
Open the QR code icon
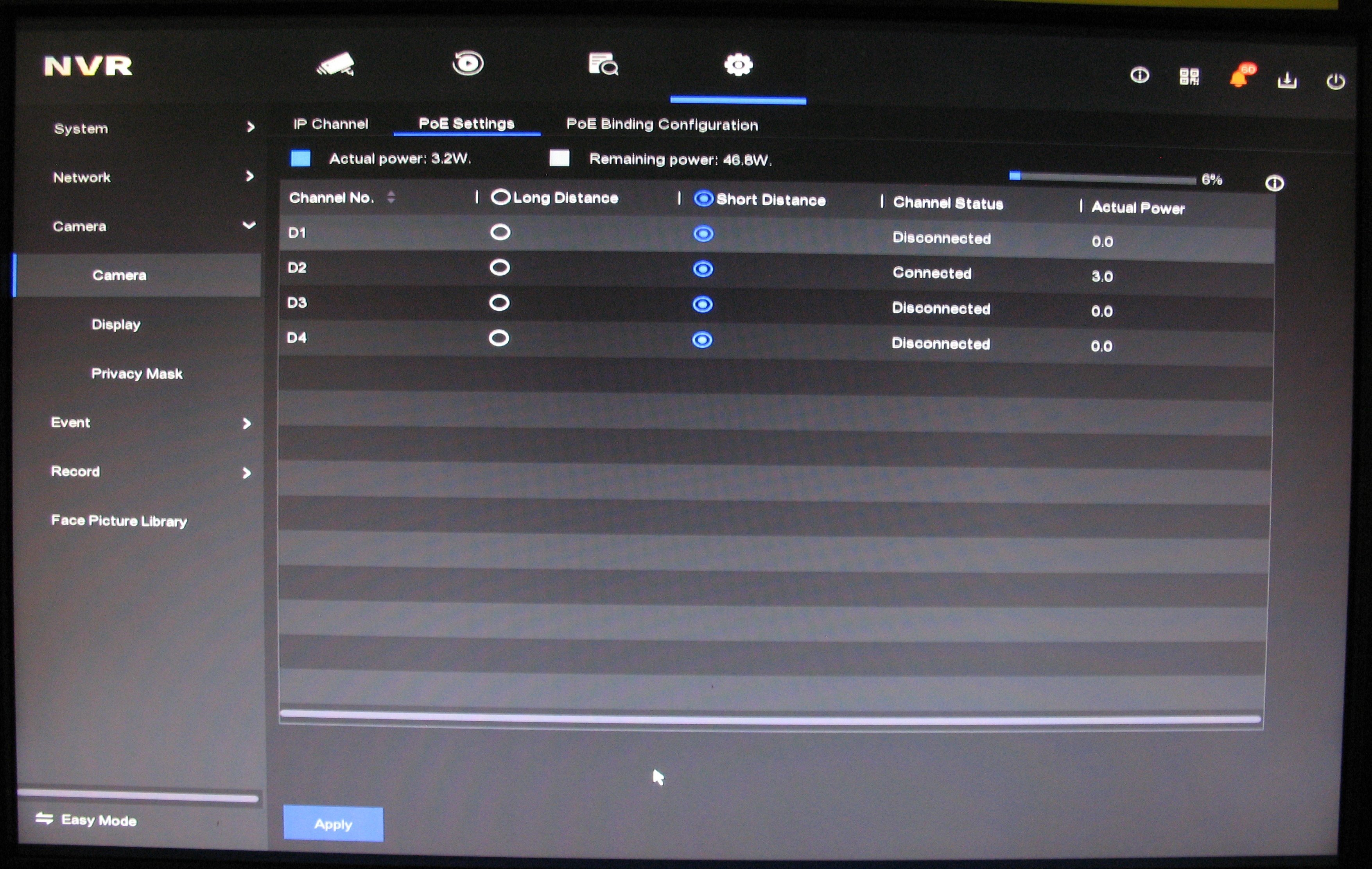tap(1189, 77)
